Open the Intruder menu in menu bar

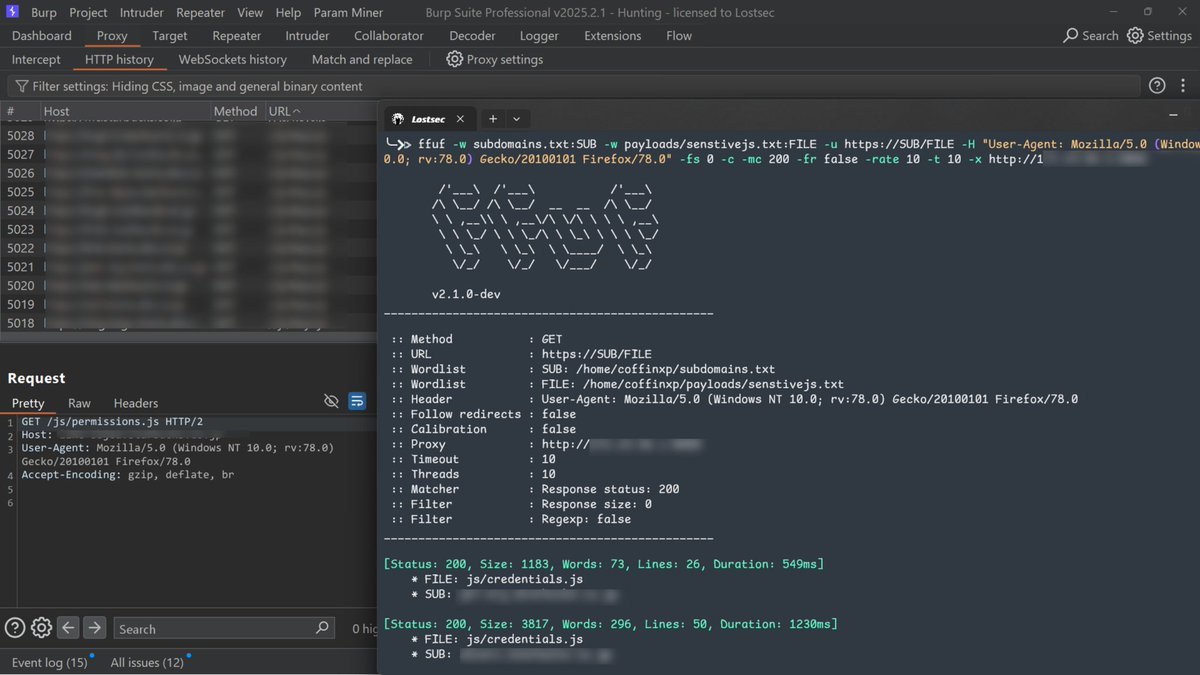(141, 13)
